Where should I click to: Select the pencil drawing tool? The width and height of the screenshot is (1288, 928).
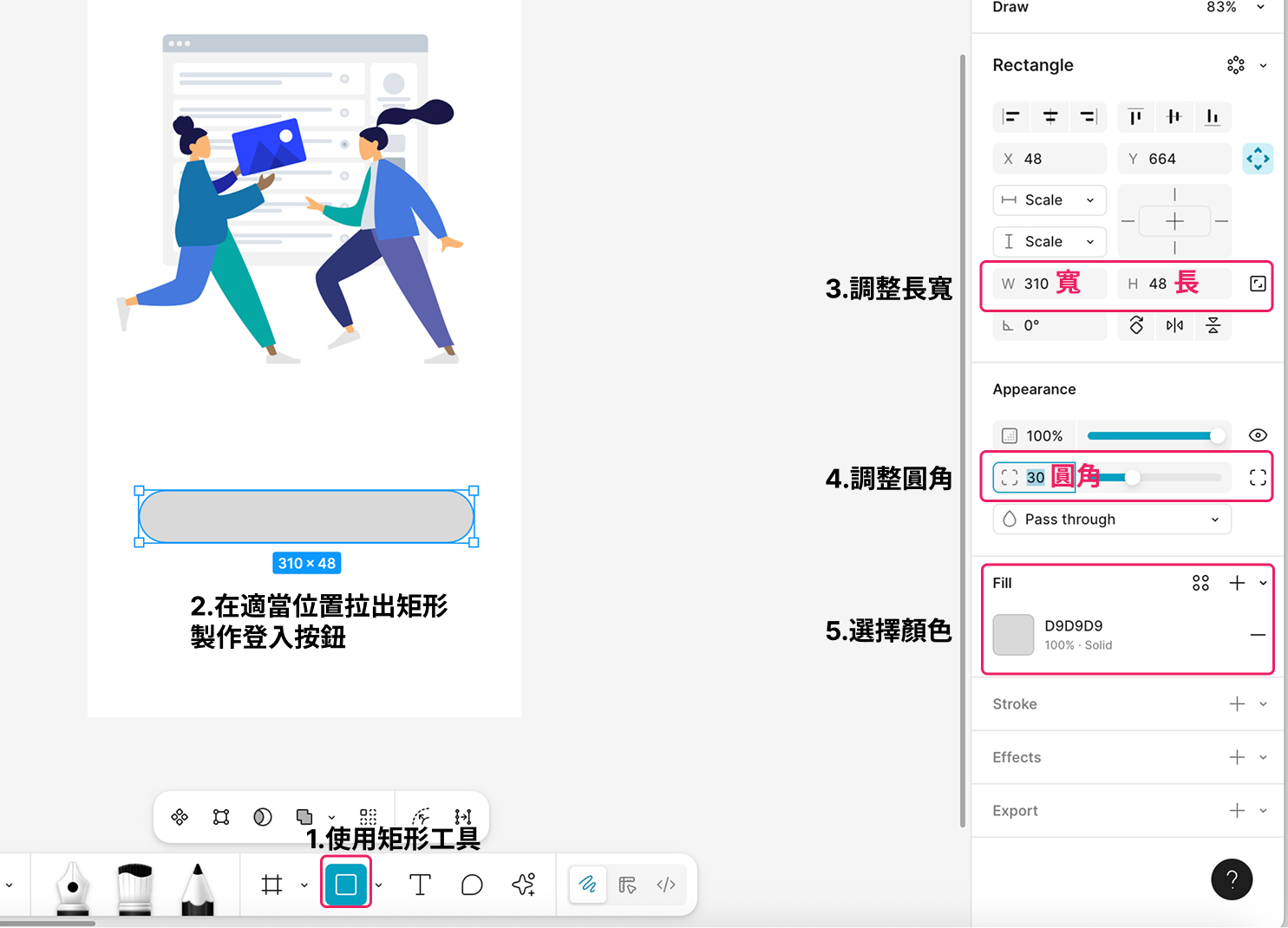pyautogui.click(x=198, y=888)
